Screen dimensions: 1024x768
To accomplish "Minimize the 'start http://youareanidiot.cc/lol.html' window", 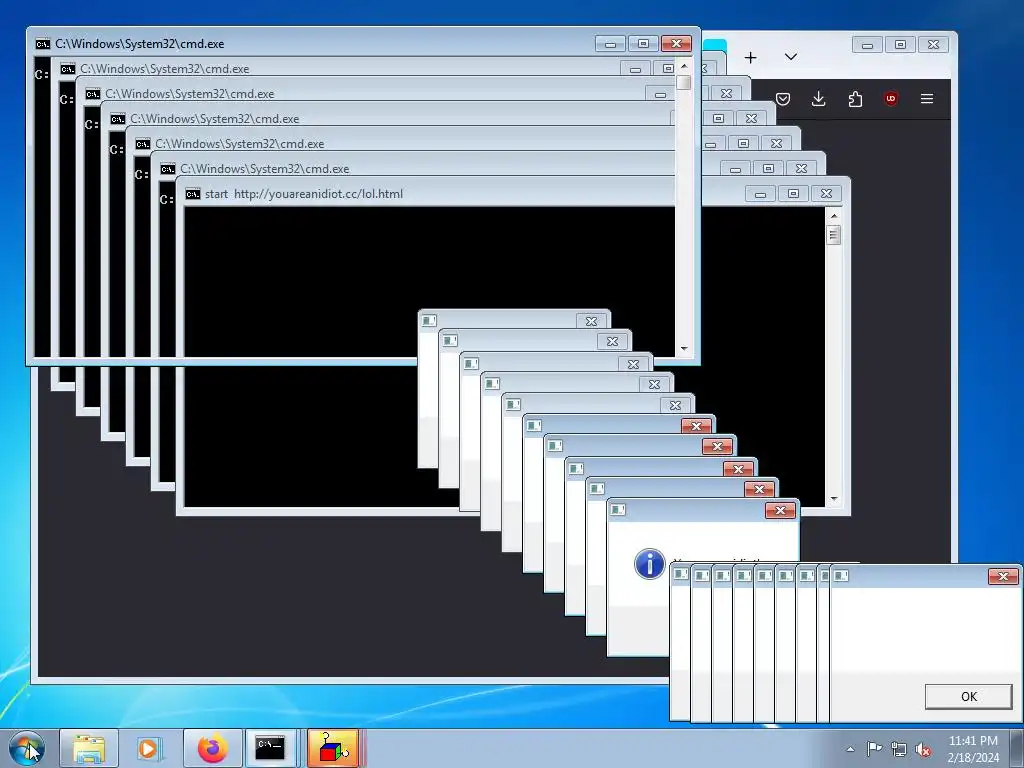I will (x=760, y=193).
